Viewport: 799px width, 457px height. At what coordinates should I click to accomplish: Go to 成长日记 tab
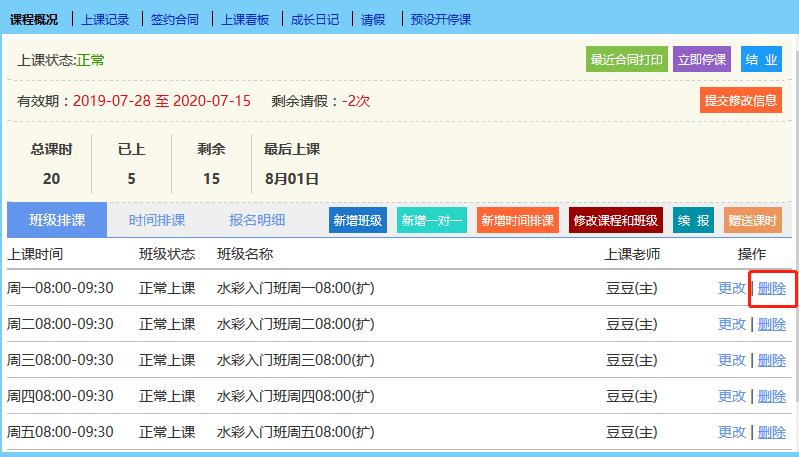coord(315,19)
